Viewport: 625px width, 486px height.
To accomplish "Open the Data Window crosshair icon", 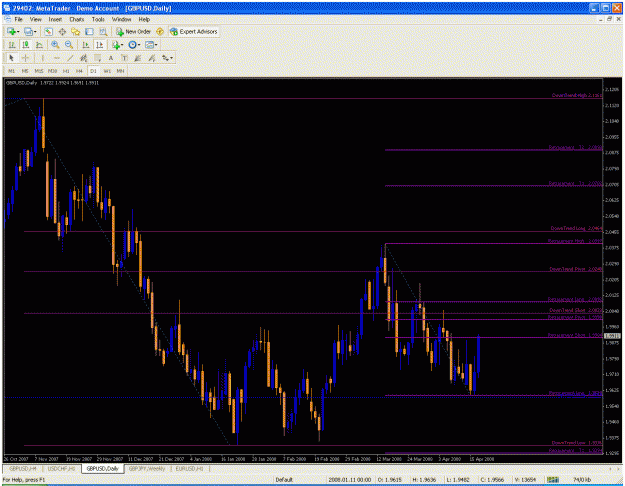I will click(x=62, y=31).
